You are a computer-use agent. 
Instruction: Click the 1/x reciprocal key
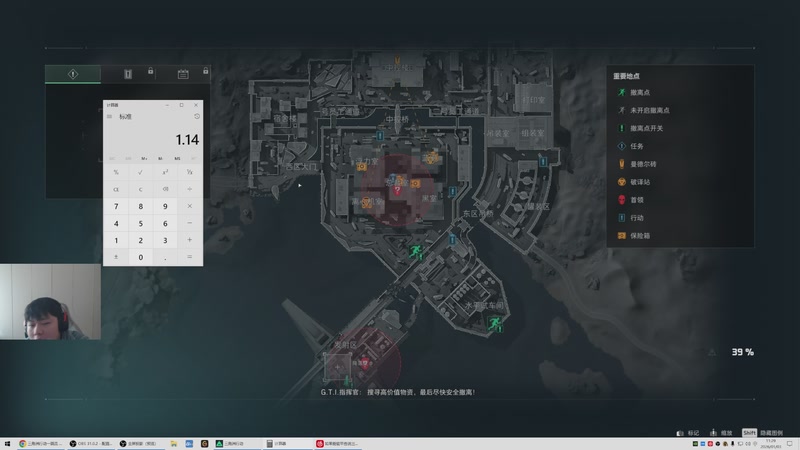189,172
